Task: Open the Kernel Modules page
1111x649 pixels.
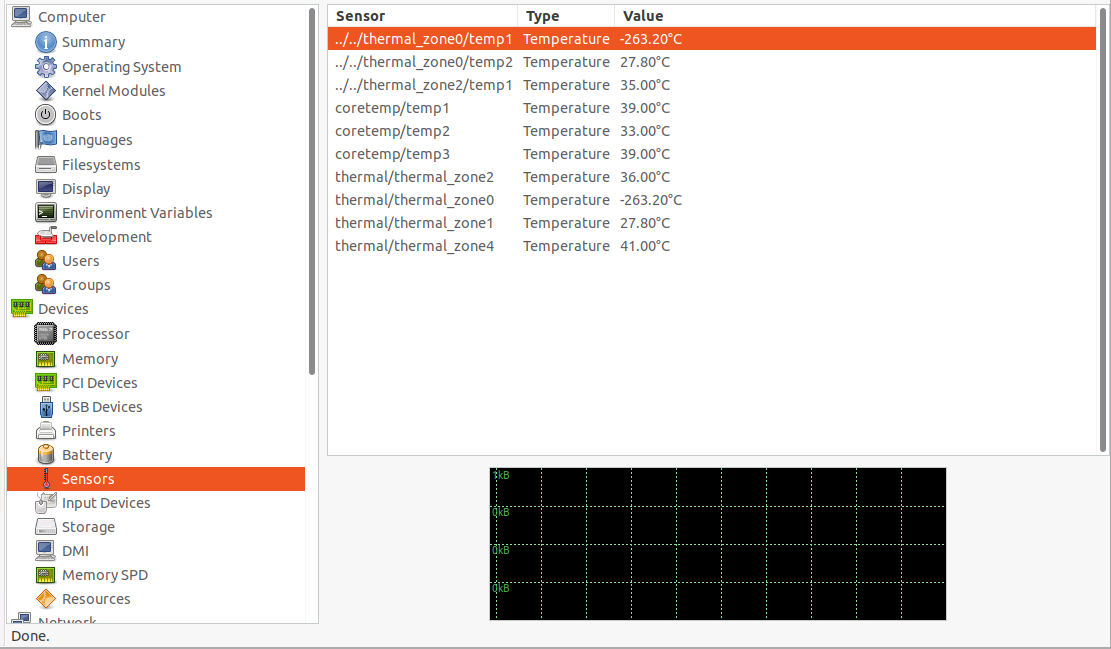Action: point(113,90)
